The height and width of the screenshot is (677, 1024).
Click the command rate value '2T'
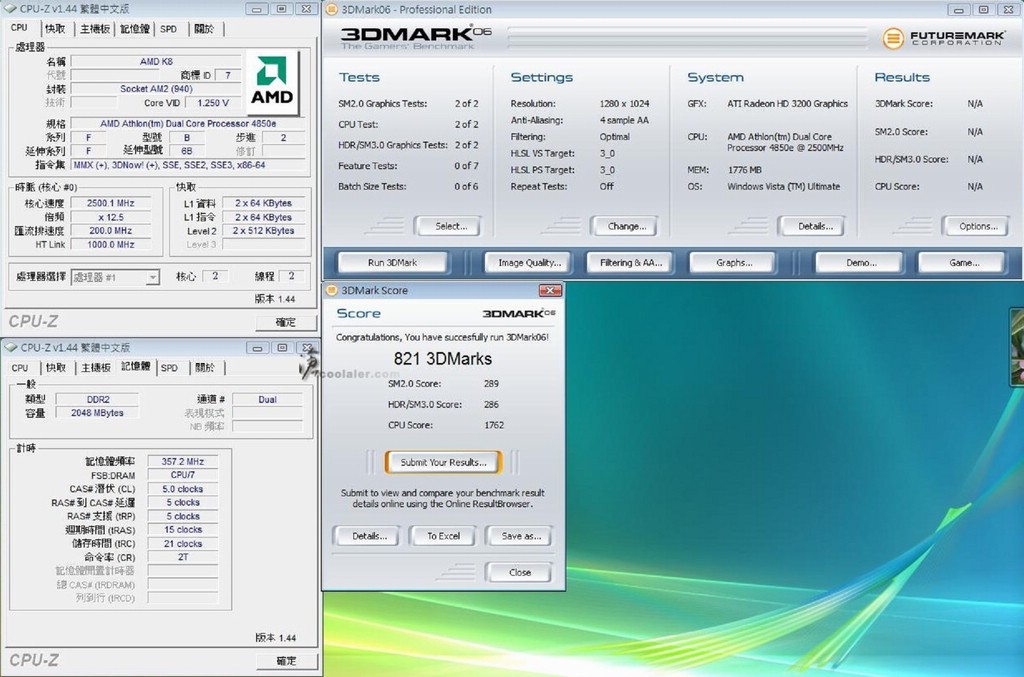pyautogui.click(x=183, y=558)
